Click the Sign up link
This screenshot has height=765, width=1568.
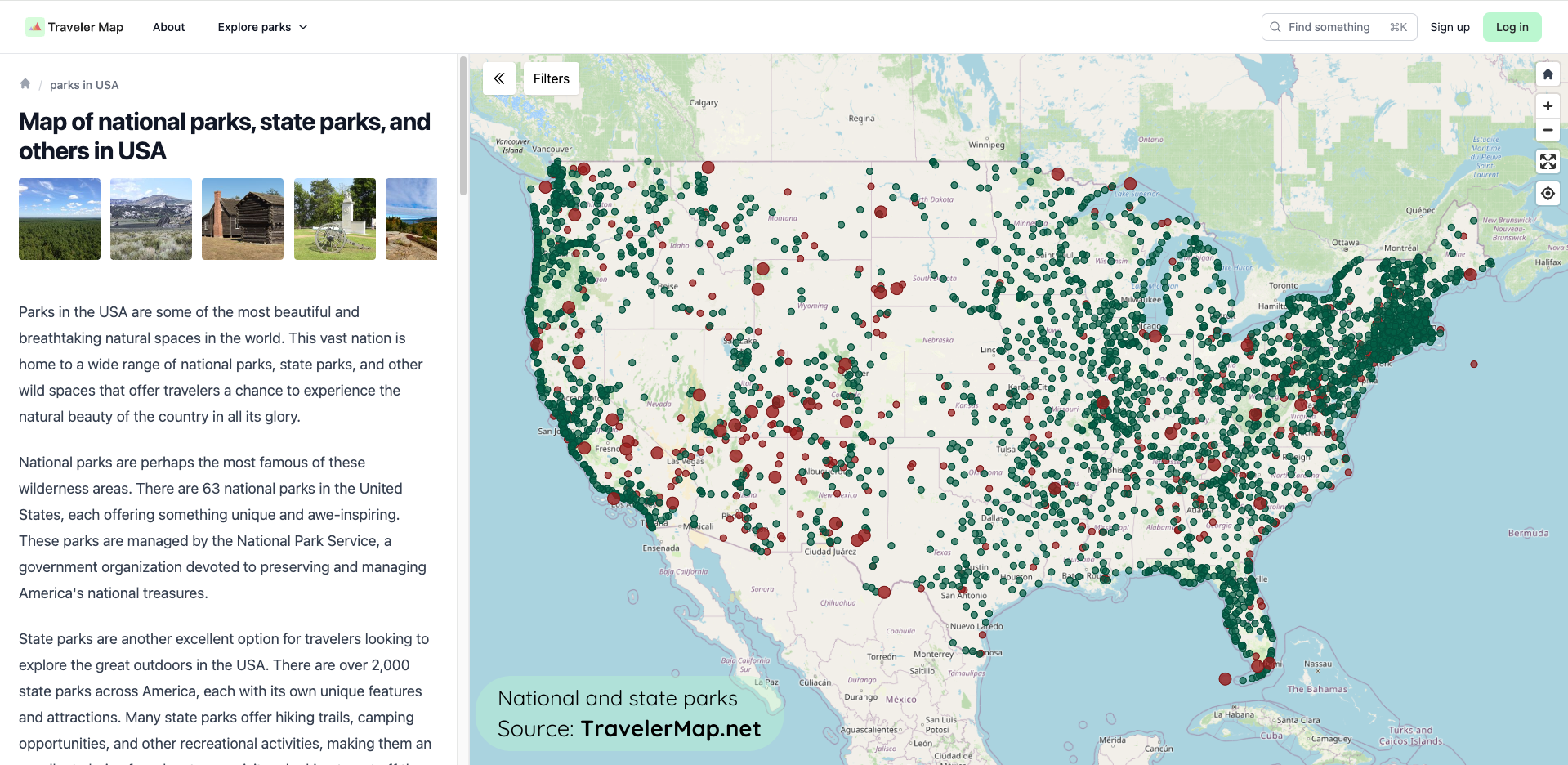pyautogui.click(x=1450, y=27)
